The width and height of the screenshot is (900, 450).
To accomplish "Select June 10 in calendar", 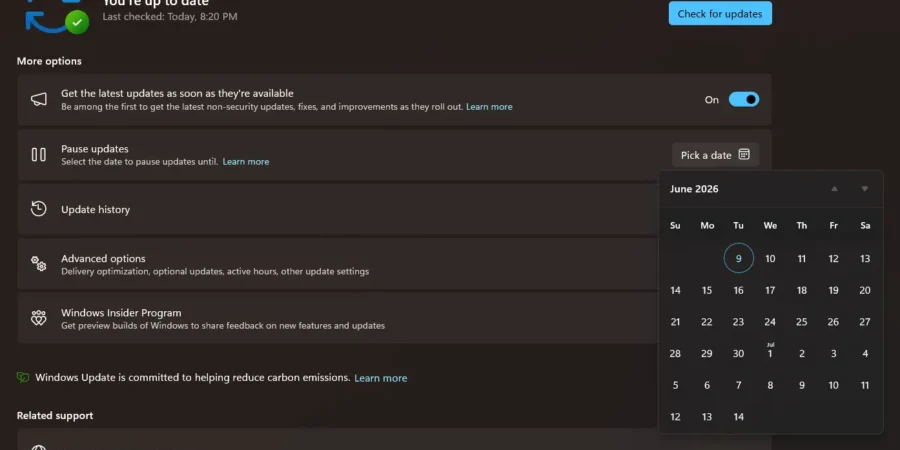I will (770, 258).
